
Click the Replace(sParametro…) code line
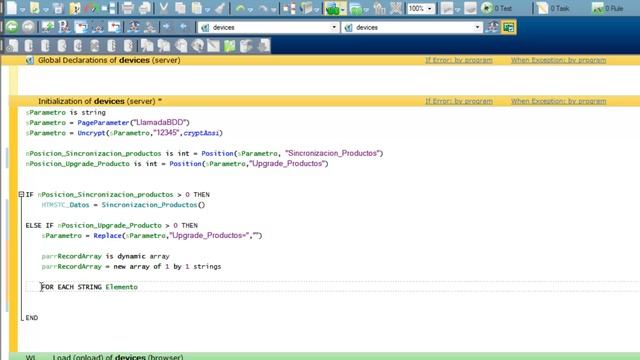[152, 236]
